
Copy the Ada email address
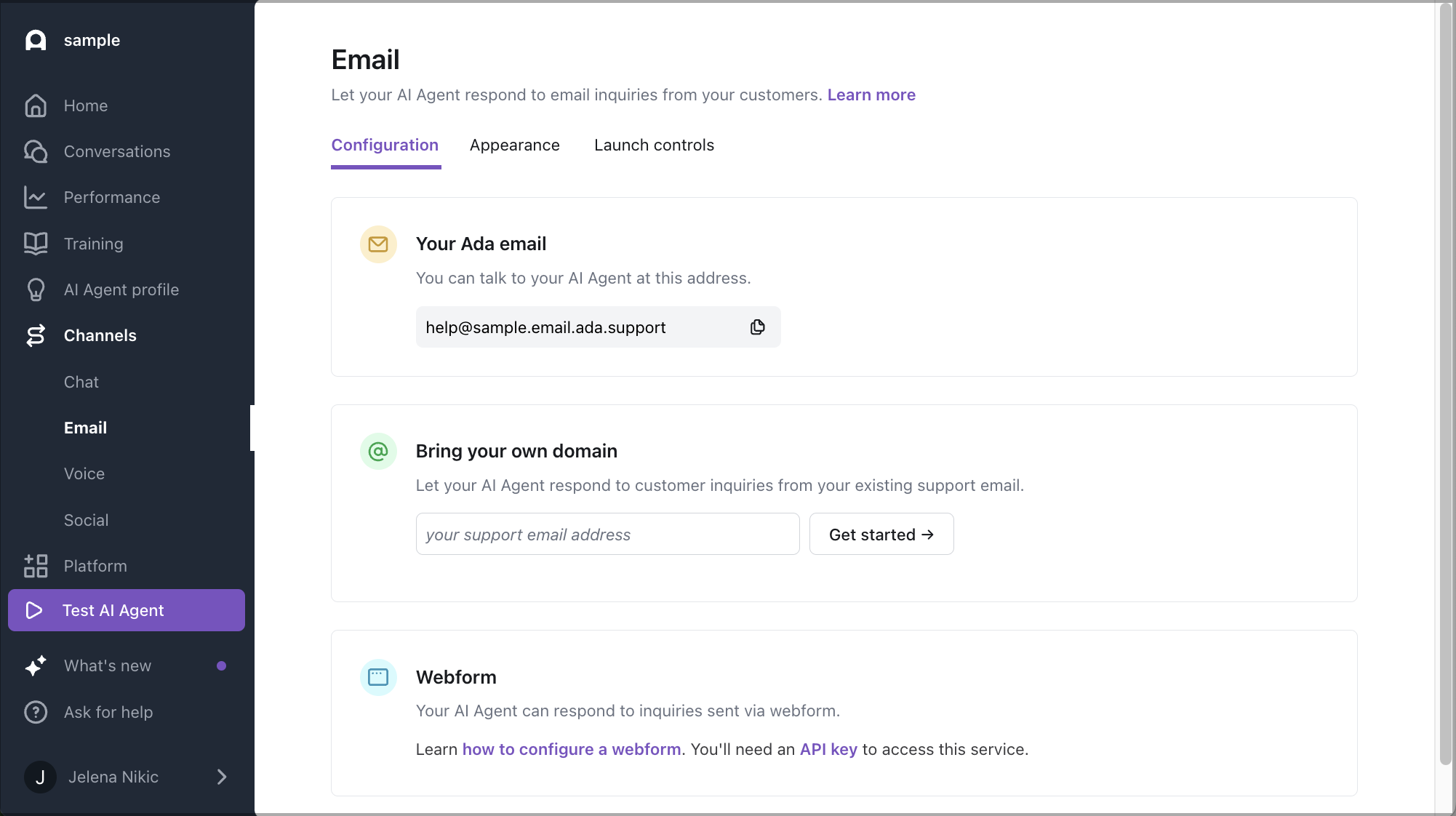(x=757, y=327)
